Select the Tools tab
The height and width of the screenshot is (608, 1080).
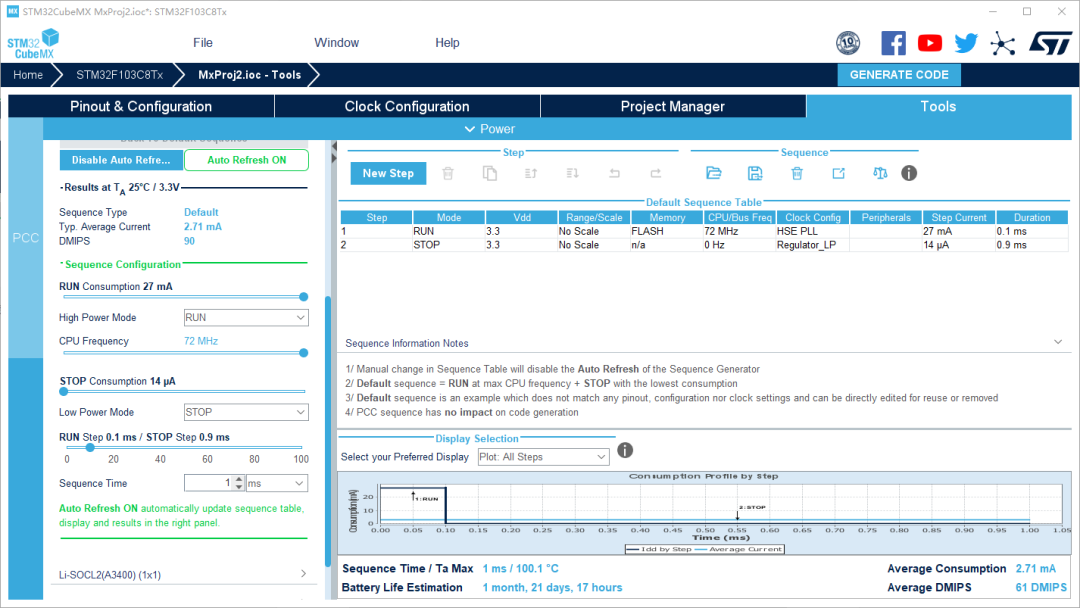(x=938, y=106)
